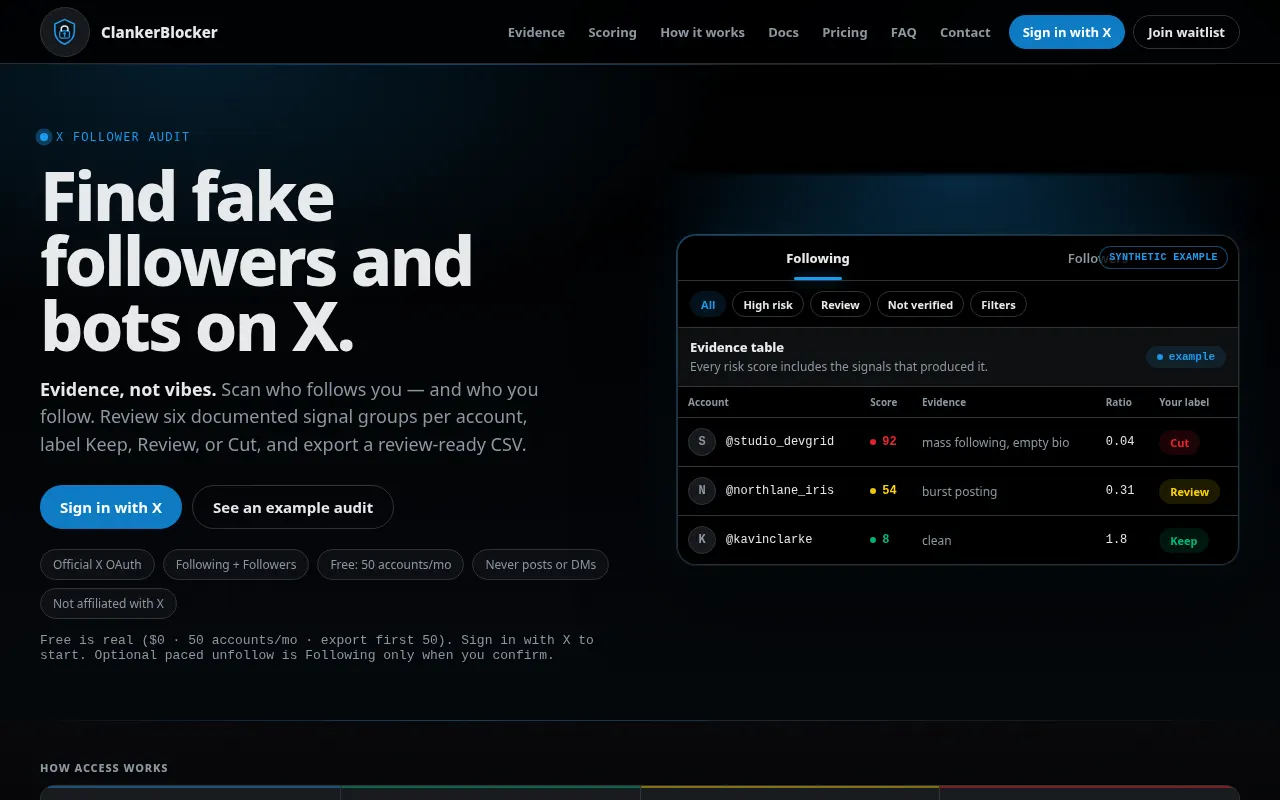The height and width of the screenshot is (800, 1280).
Task: Click the ClankerBlocker shield logo icon
Action: (x=65, y=32)
